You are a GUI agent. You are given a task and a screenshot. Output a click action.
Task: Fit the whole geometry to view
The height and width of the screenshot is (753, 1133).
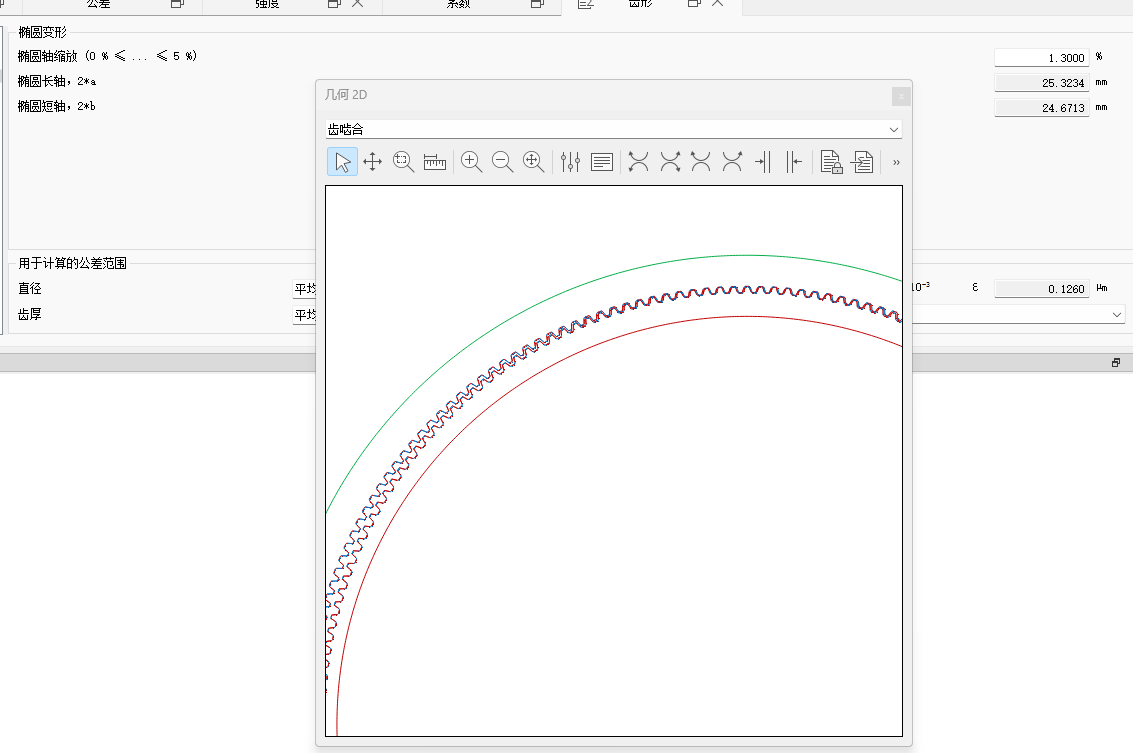pos(533,161)
